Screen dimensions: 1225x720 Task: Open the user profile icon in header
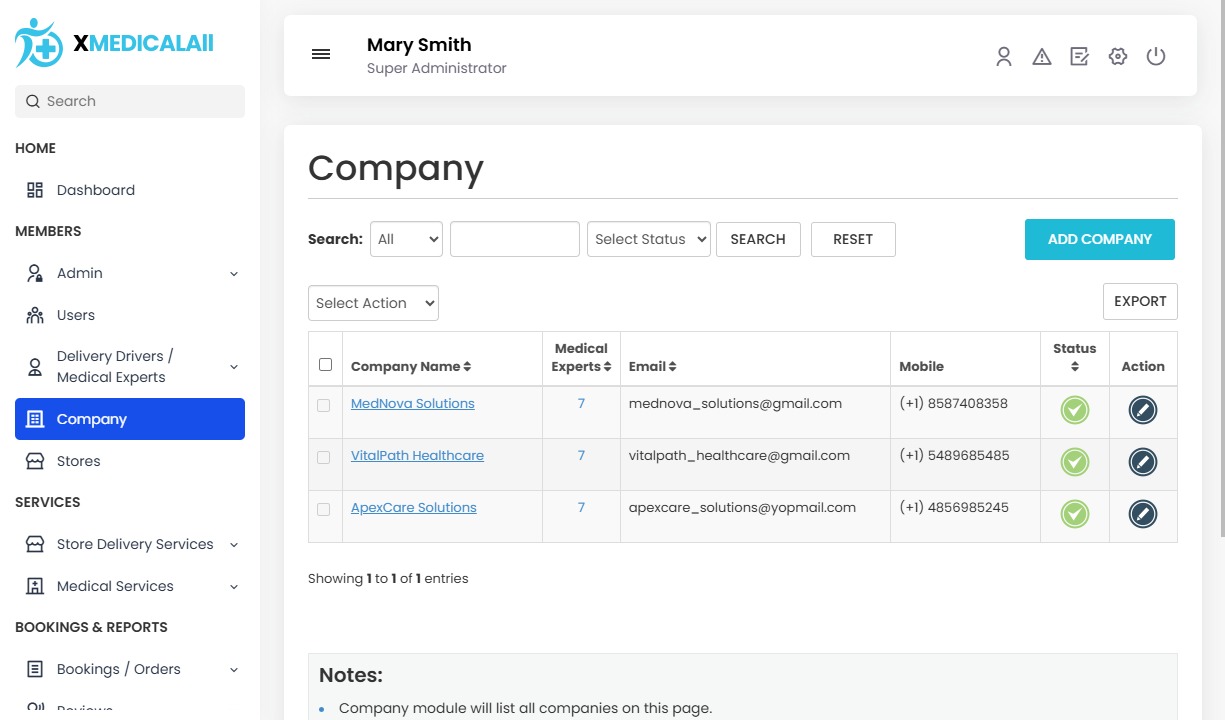tap(1004, 57)
